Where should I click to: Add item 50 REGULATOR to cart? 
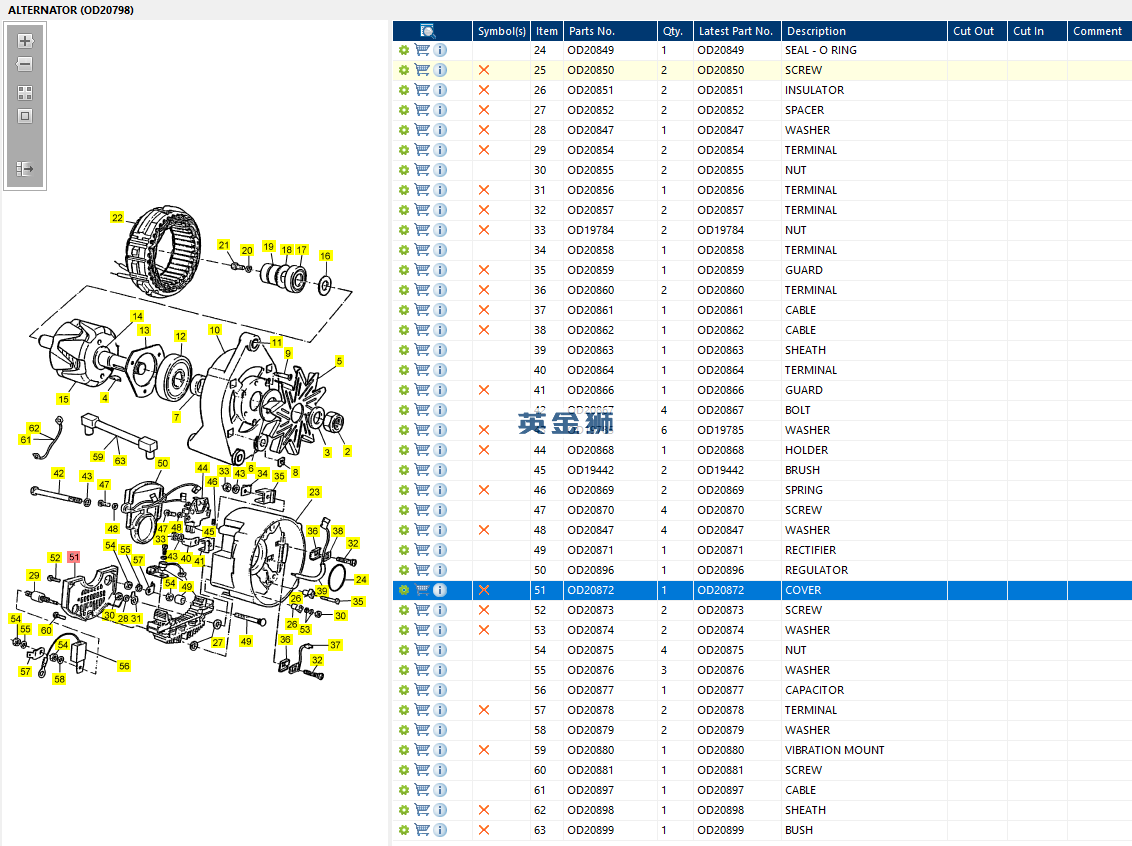(422, 570)
